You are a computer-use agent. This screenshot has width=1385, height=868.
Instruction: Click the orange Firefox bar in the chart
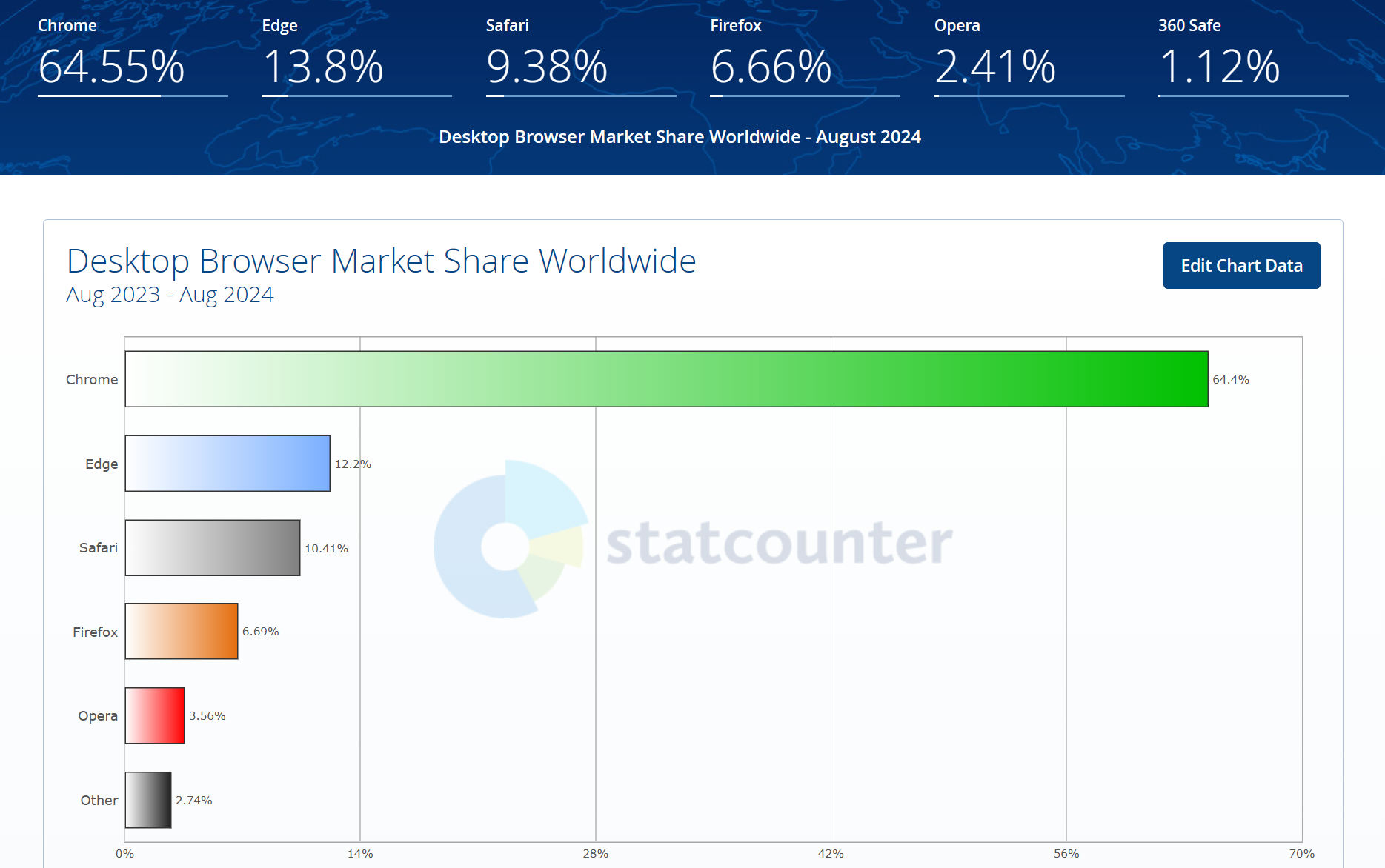(182, 632)
